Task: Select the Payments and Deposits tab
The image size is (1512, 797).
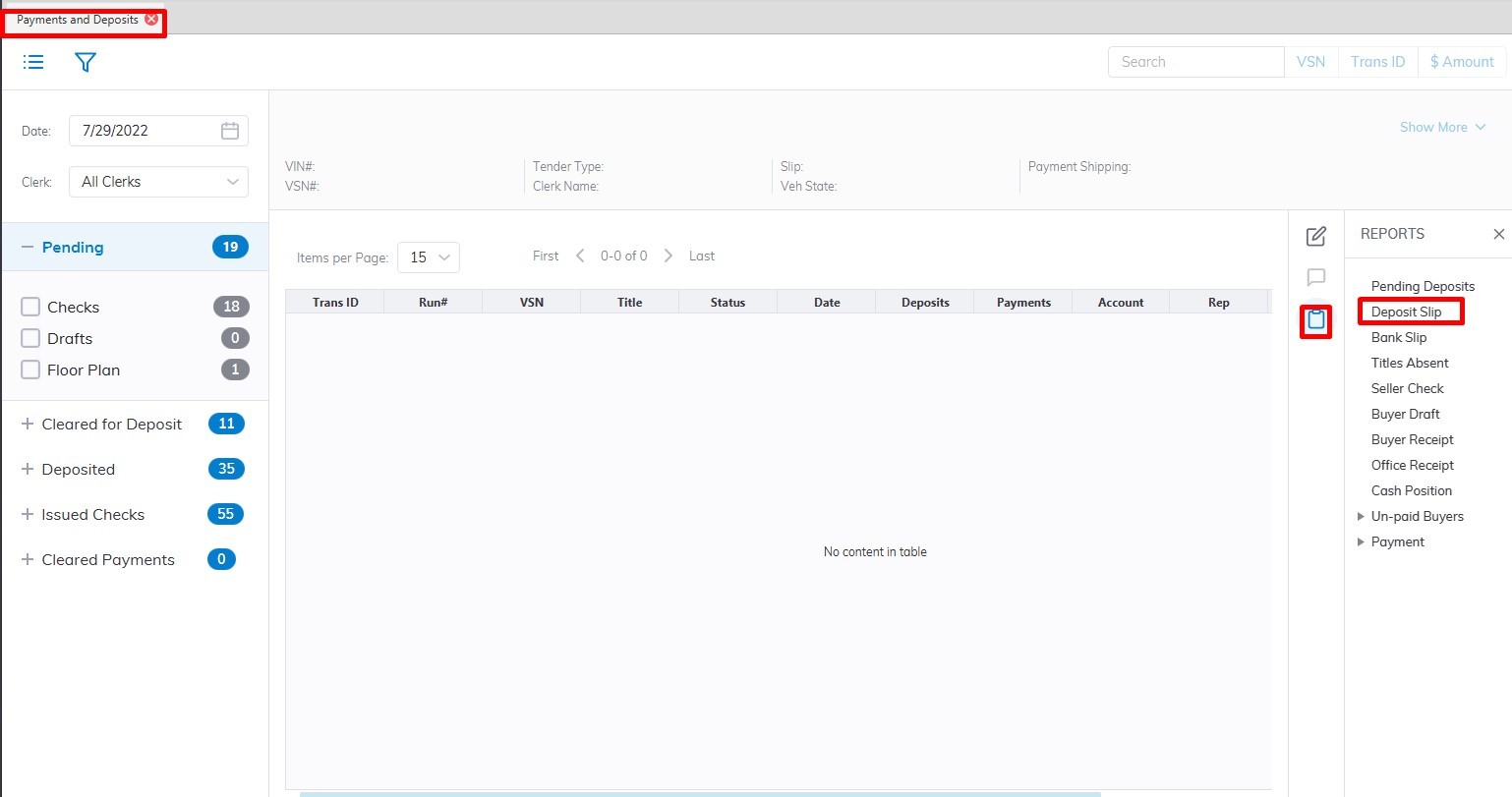Action: tap(77, 20)
